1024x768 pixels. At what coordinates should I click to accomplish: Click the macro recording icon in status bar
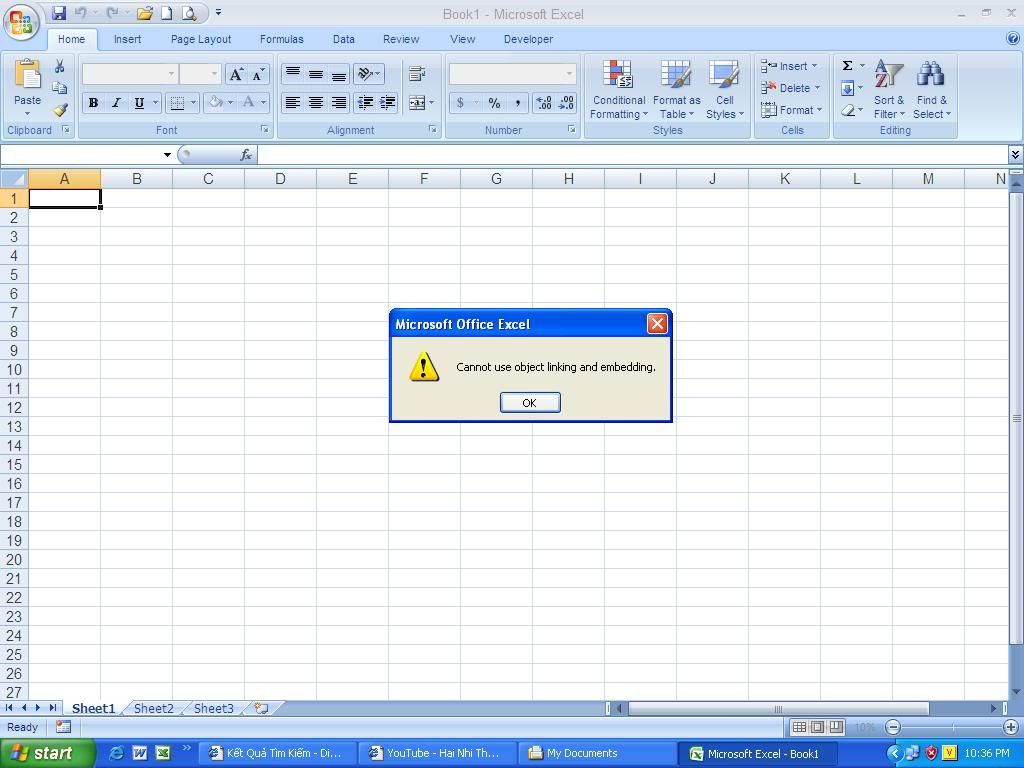tap(63, 727)
